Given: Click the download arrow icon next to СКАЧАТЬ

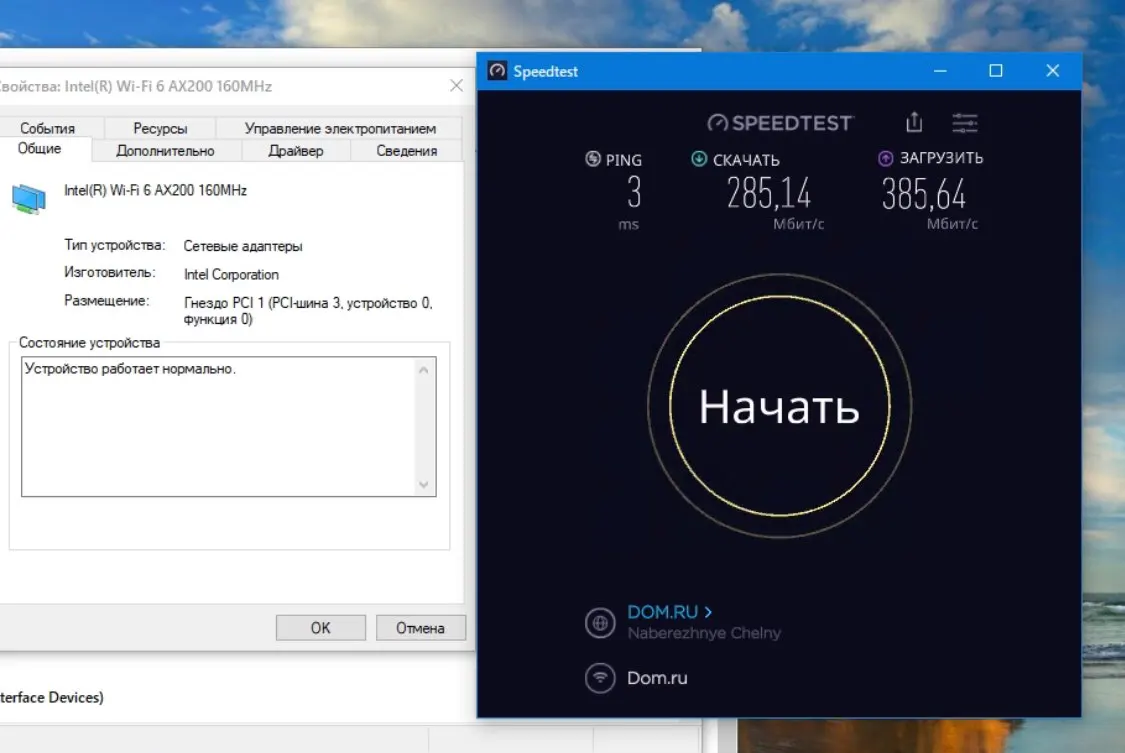Looking at the screenshot, I should pyautogui.click(x=699, y=158).
